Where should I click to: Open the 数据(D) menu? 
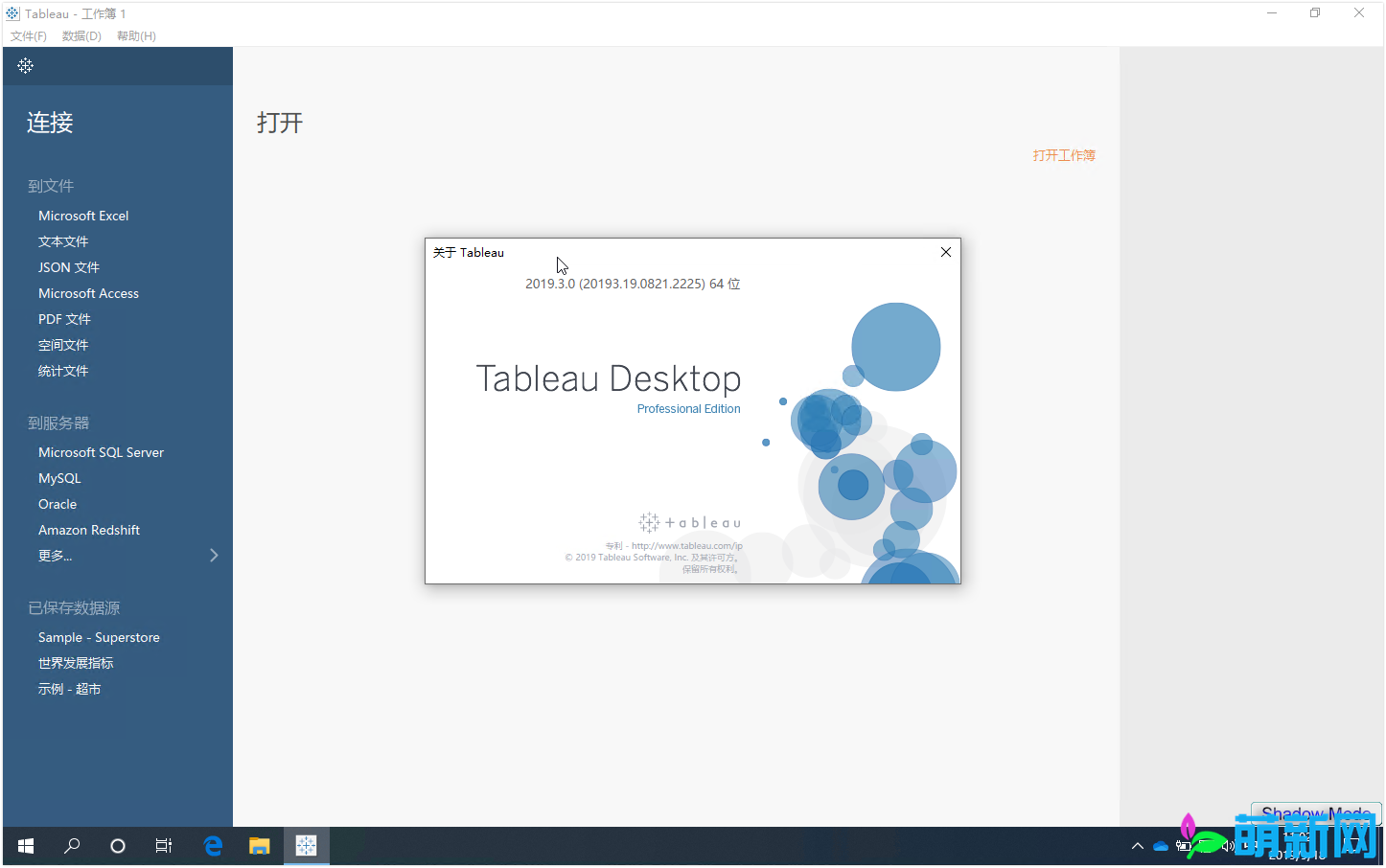(81, 36)
